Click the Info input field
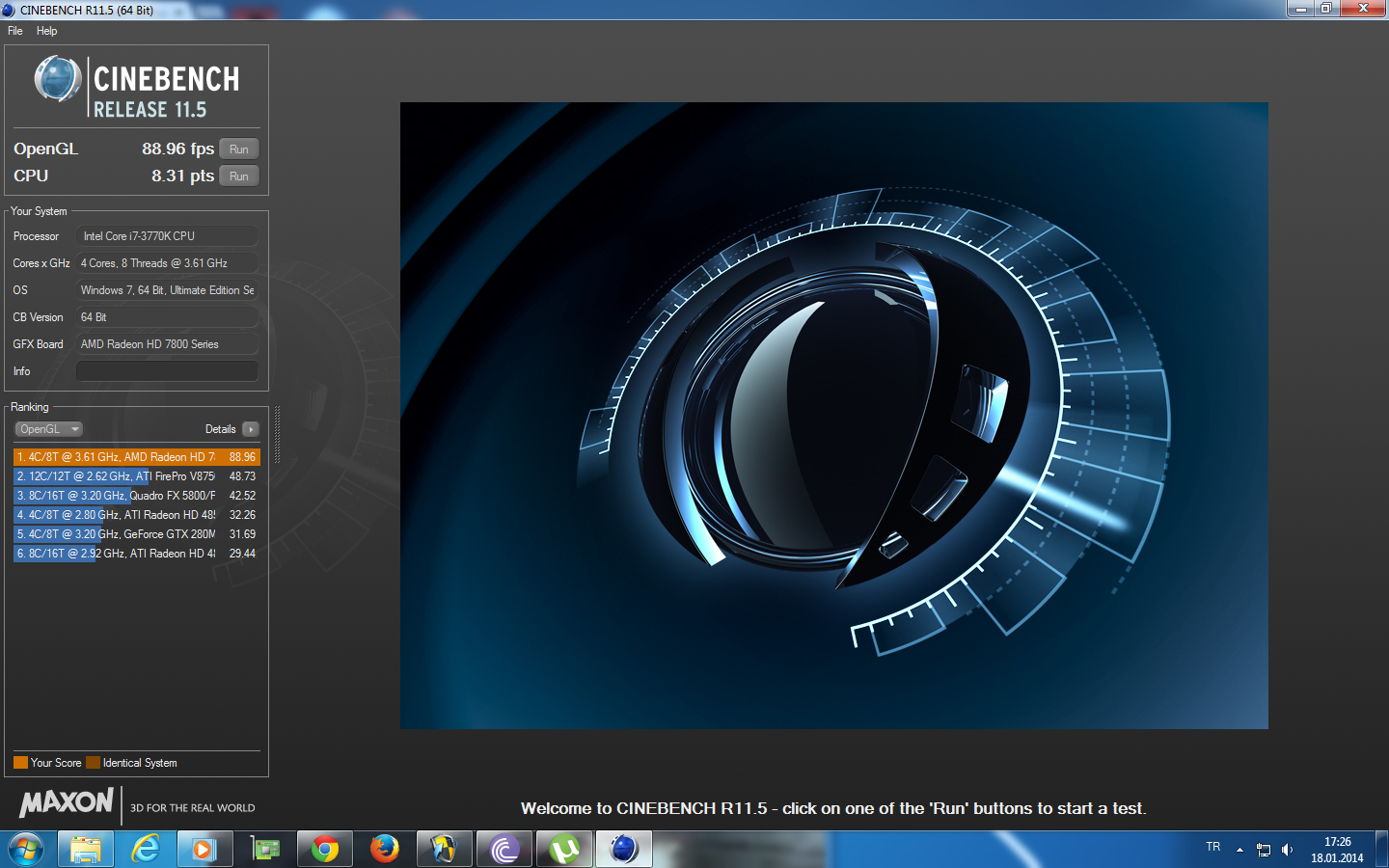 (167, 371)
